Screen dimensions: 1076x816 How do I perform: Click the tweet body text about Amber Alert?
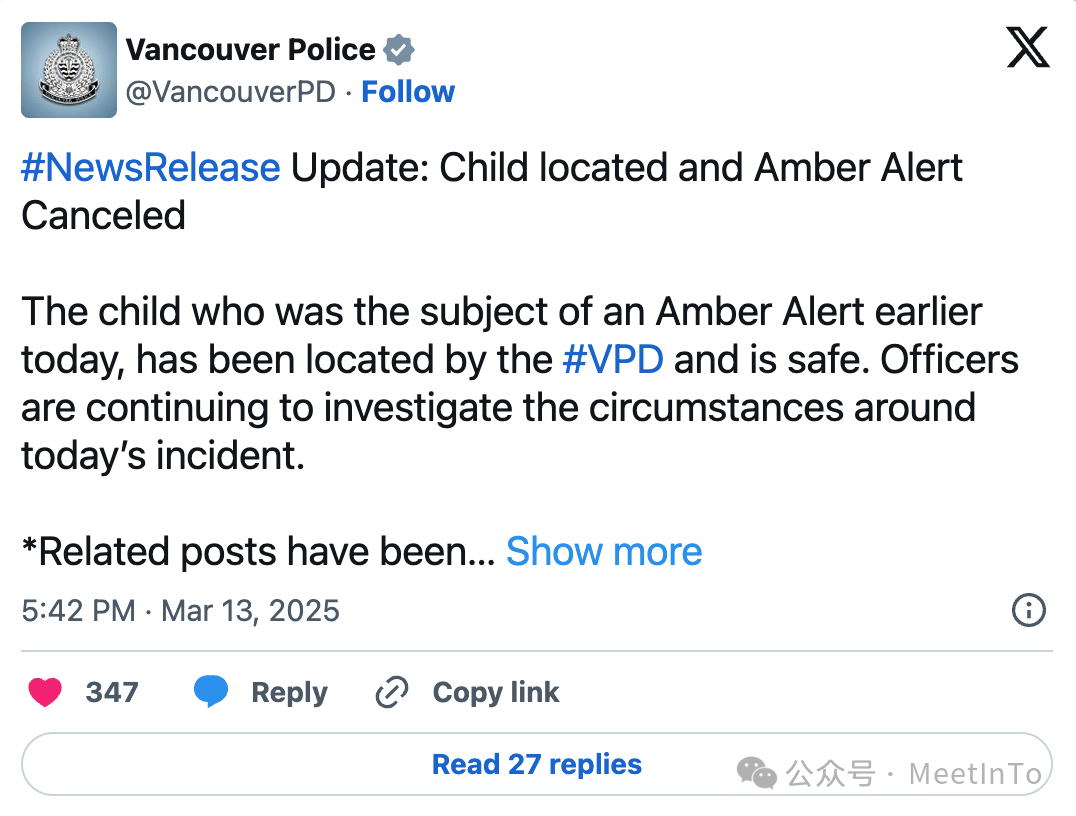(519, 384)
